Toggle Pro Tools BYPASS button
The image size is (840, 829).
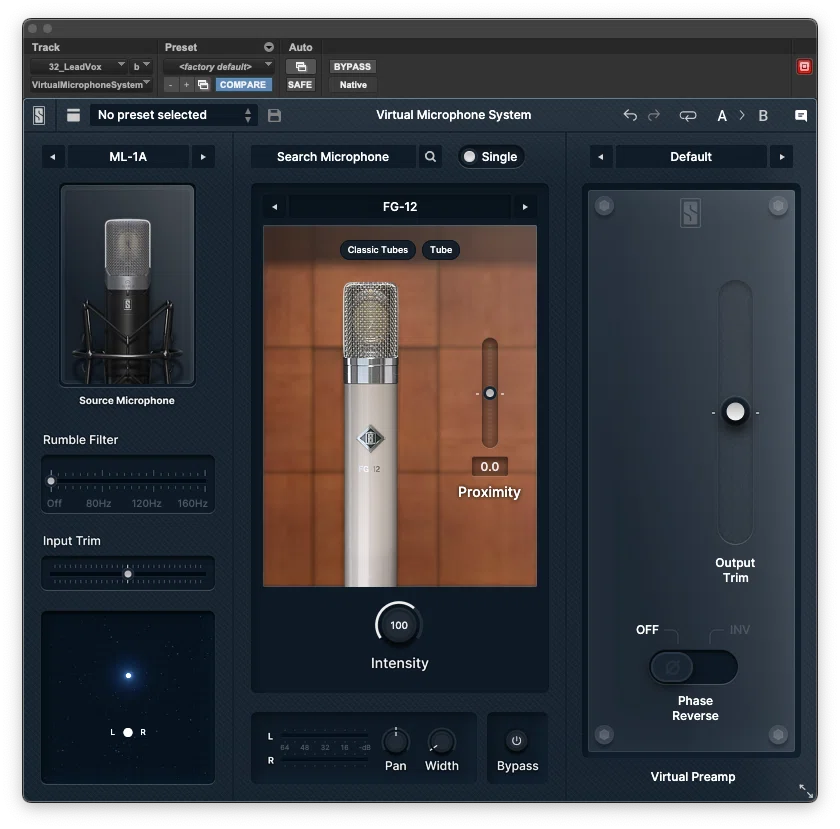352,66
